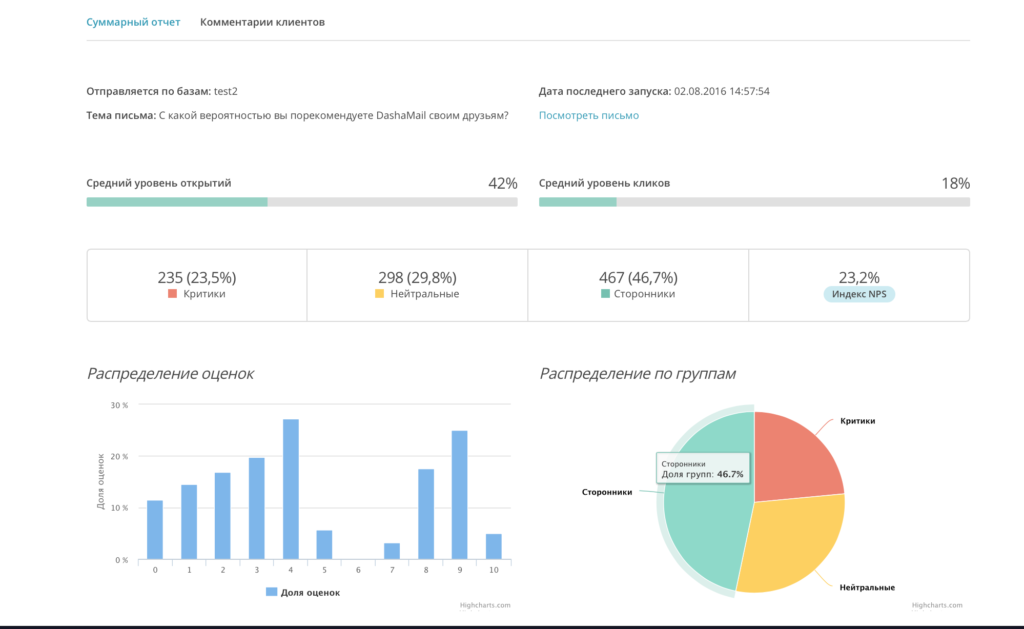
Task: Click the Нейтральные pie chart label
Action: pyautogui.click(x=866, y=587)
